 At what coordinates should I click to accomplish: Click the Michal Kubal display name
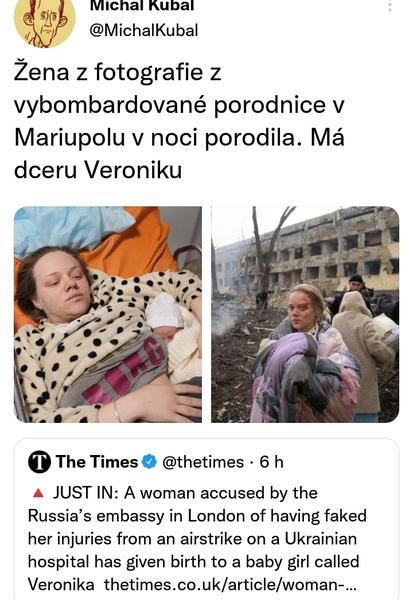click(142, 5)
